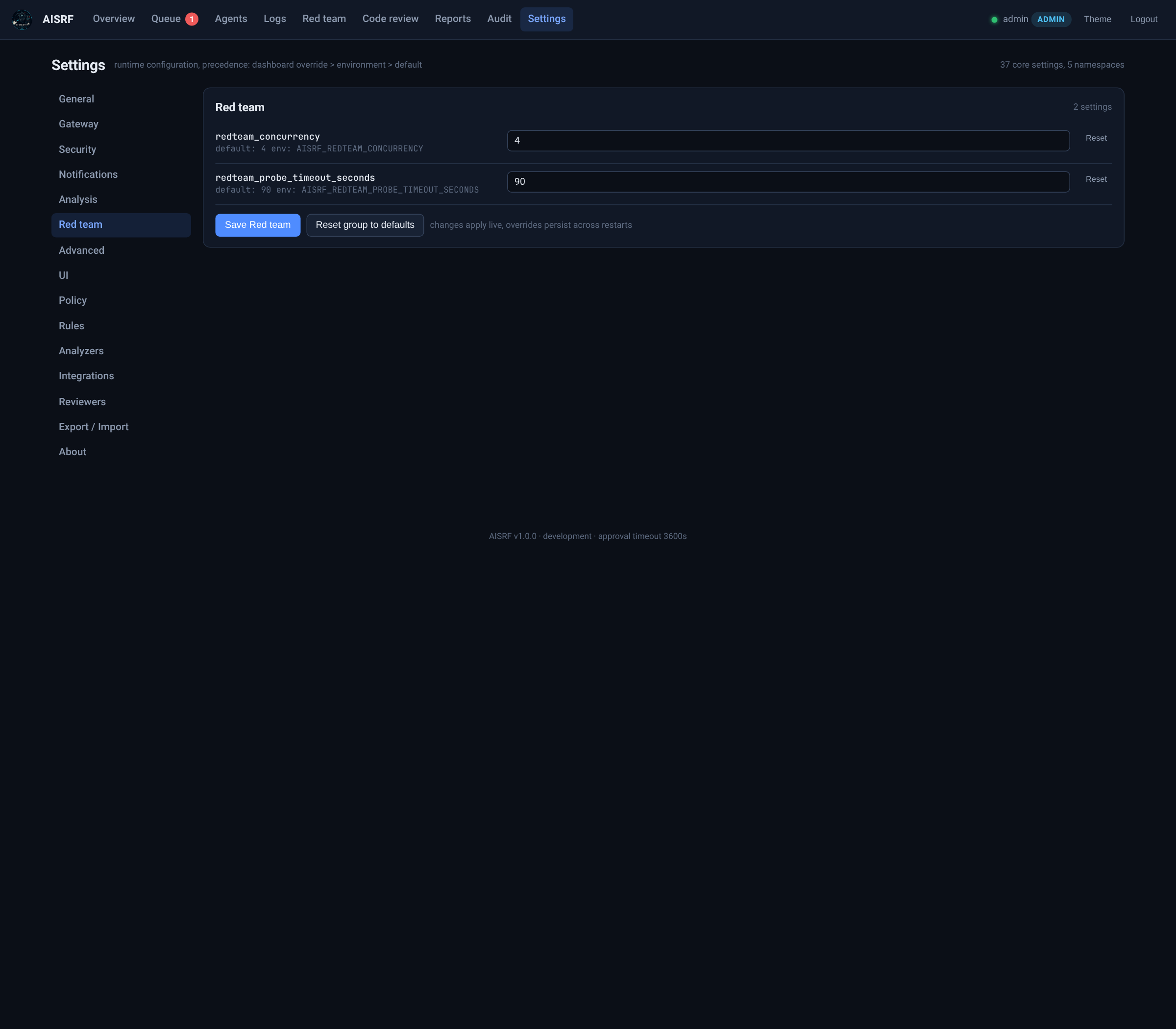Click Logout

tap(1144, 20)
